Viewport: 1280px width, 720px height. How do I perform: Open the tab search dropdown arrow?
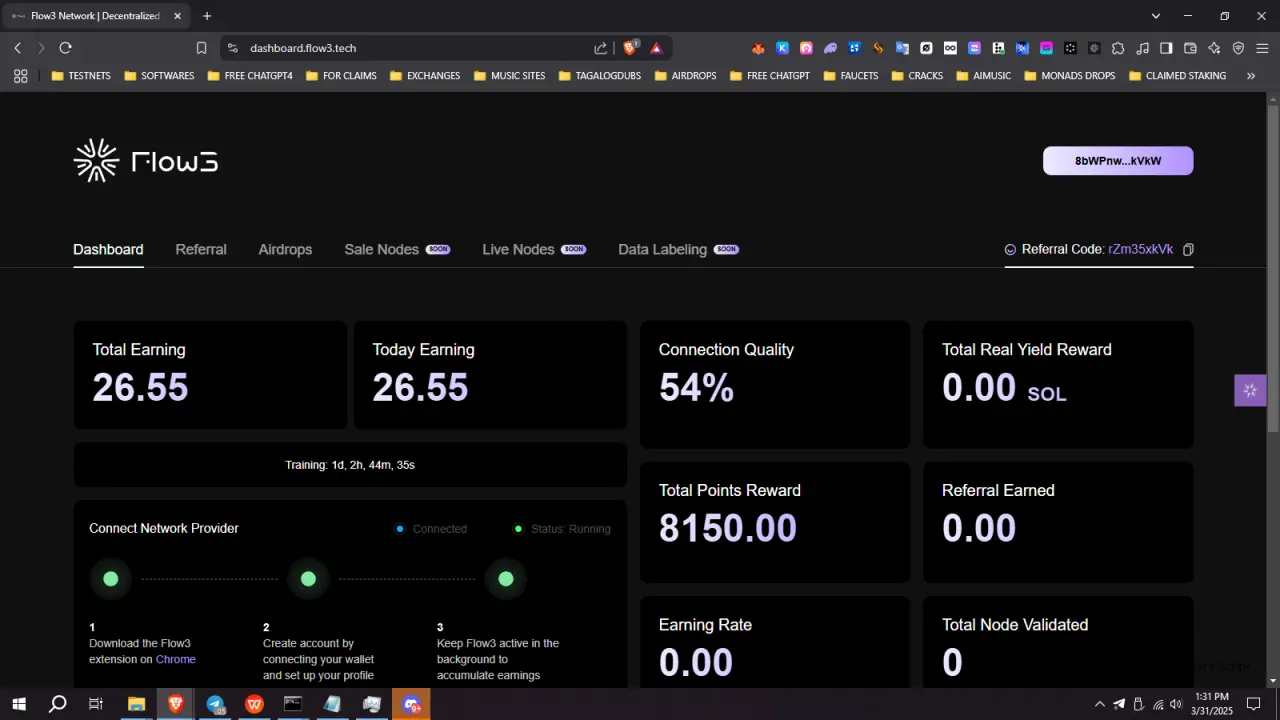tap(1156, 16)
